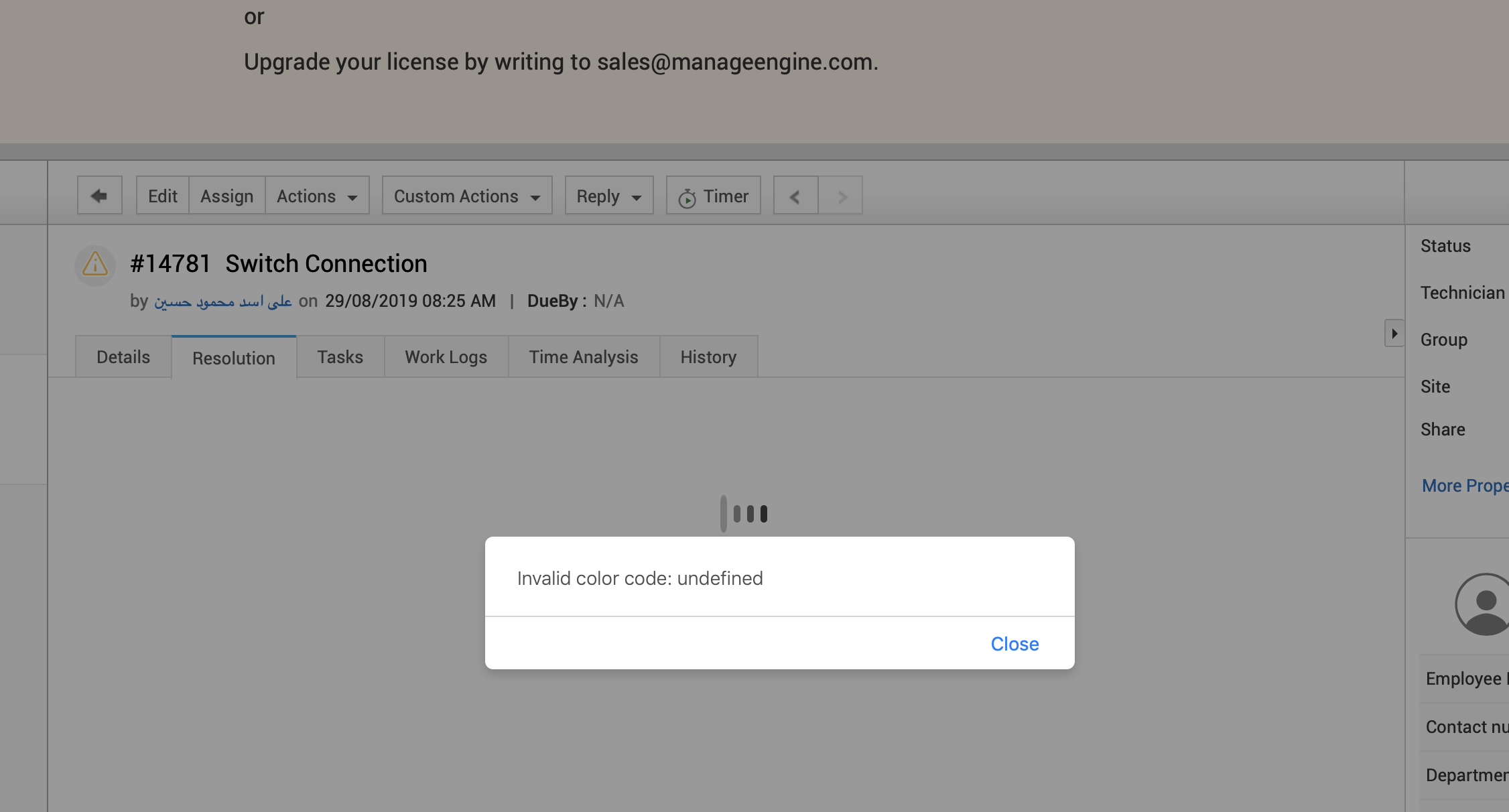Go to next request arrow
1509x812 pixels.
pos(841,196)
